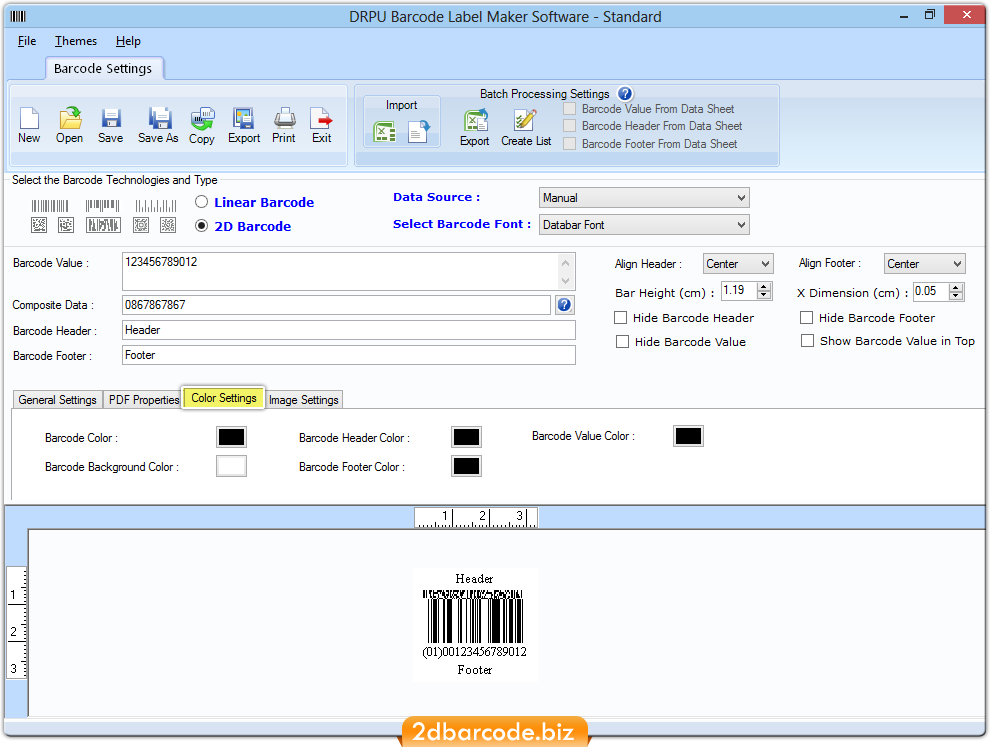Open Batch Processing Settings help icon
Viewport: 990px width, 747px height.
[625, 93]
